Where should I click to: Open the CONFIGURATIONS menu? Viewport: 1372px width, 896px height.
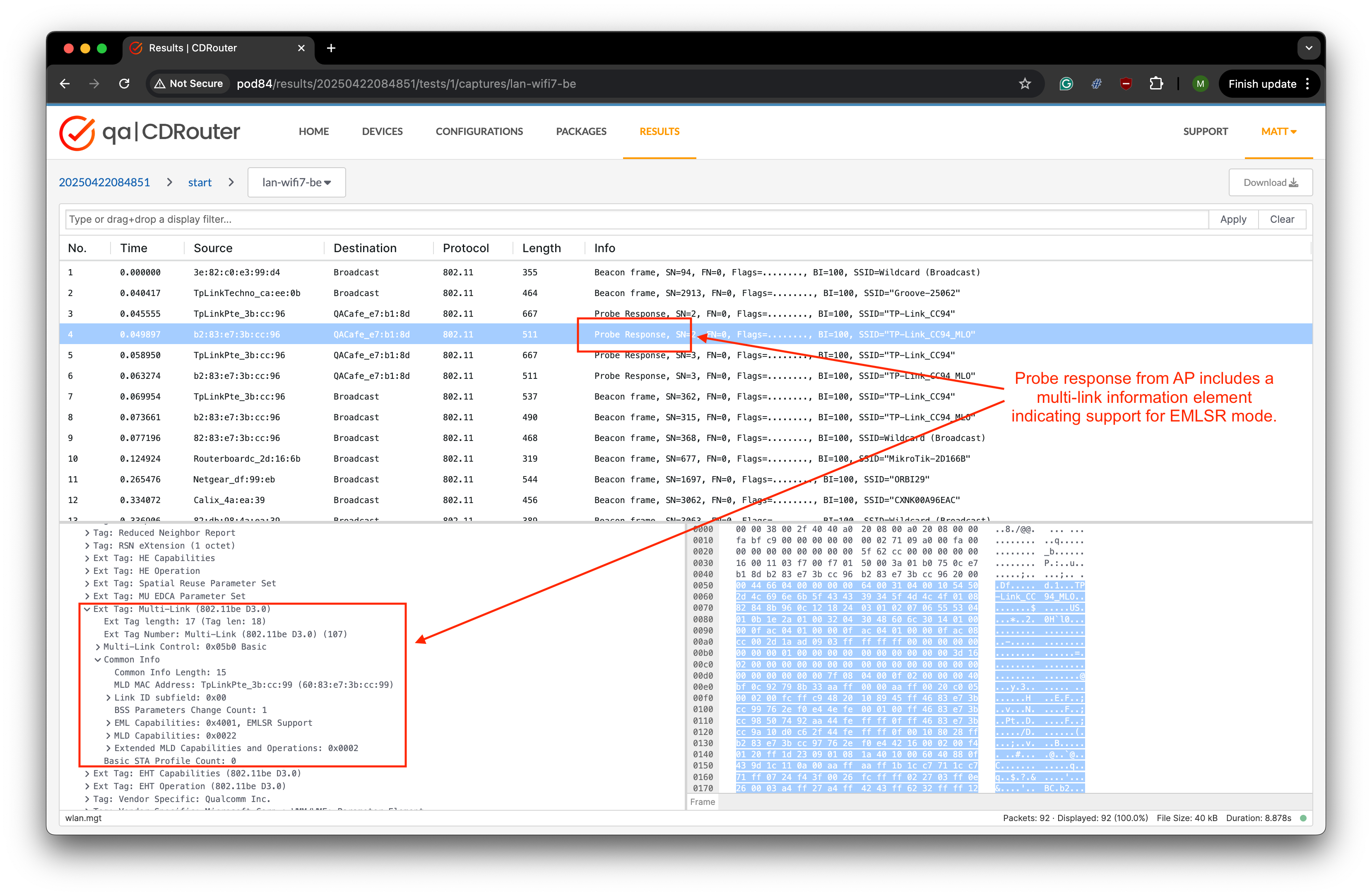[x=479, y=131]
